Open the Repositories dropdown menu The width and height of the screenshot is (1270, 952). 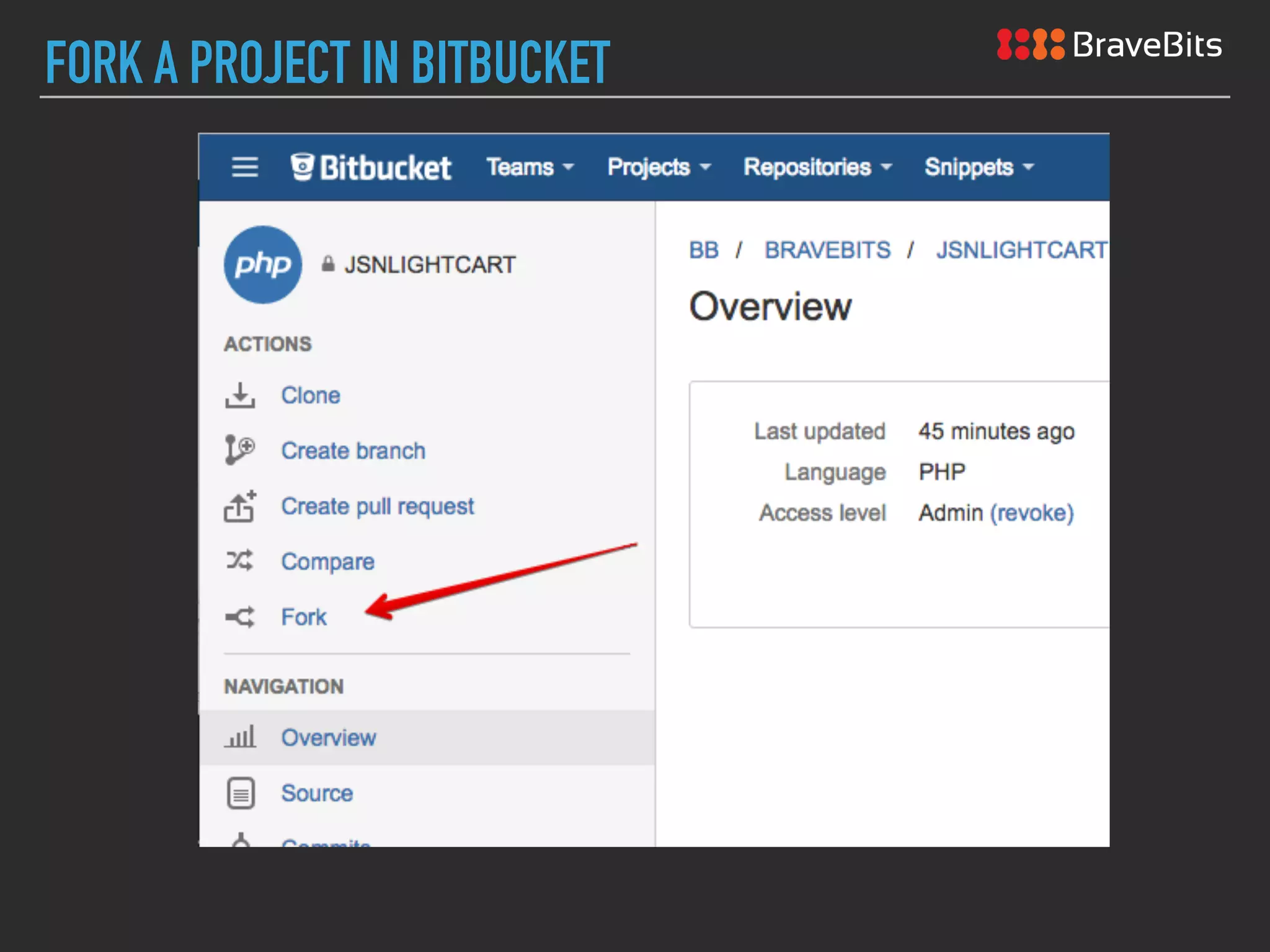817,167
